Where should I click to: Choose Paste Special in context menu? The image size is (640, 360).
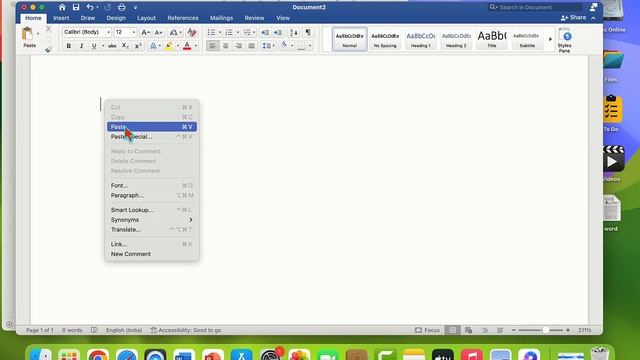151,137
